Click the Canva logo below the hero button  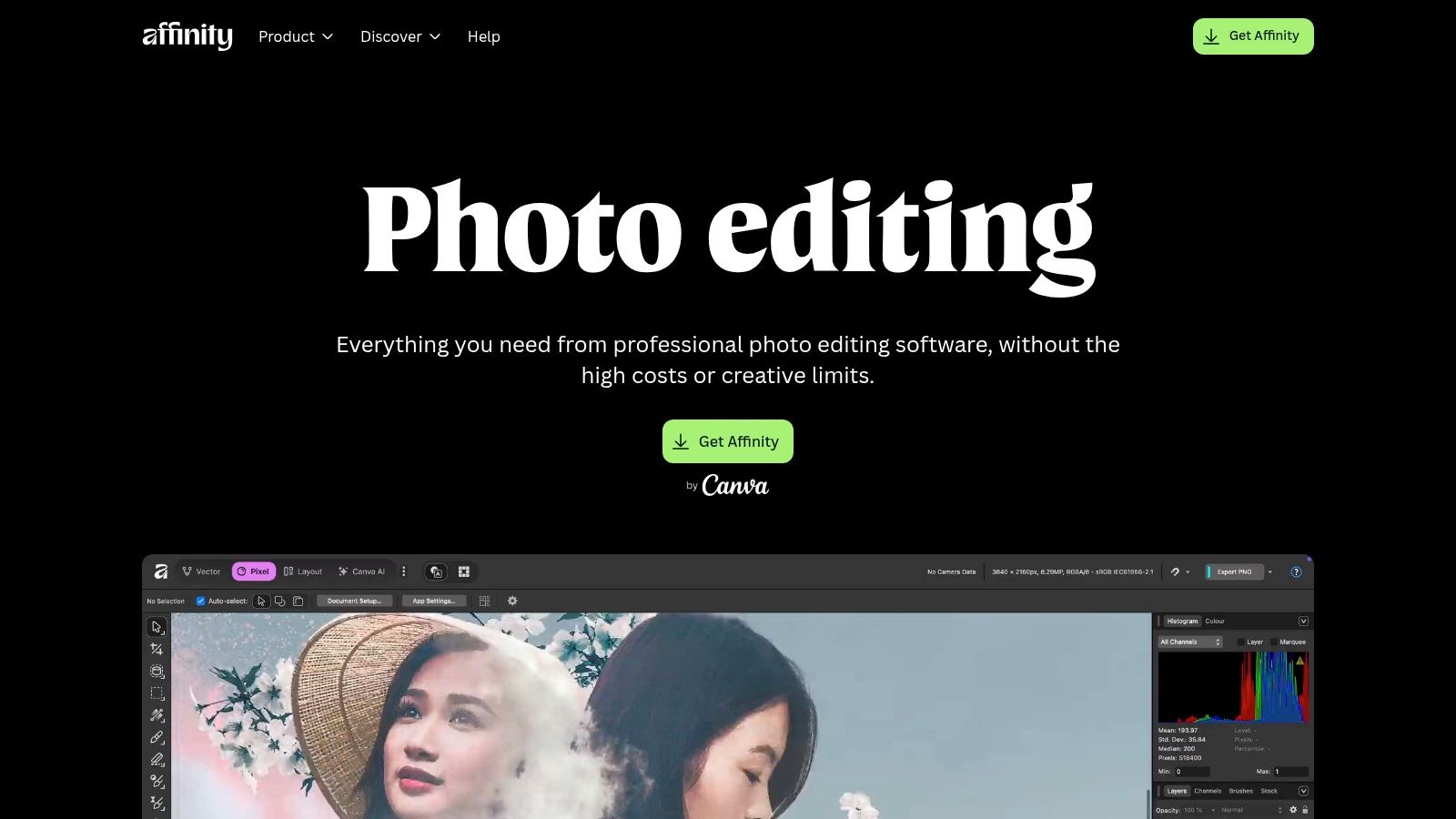(735, 486)
